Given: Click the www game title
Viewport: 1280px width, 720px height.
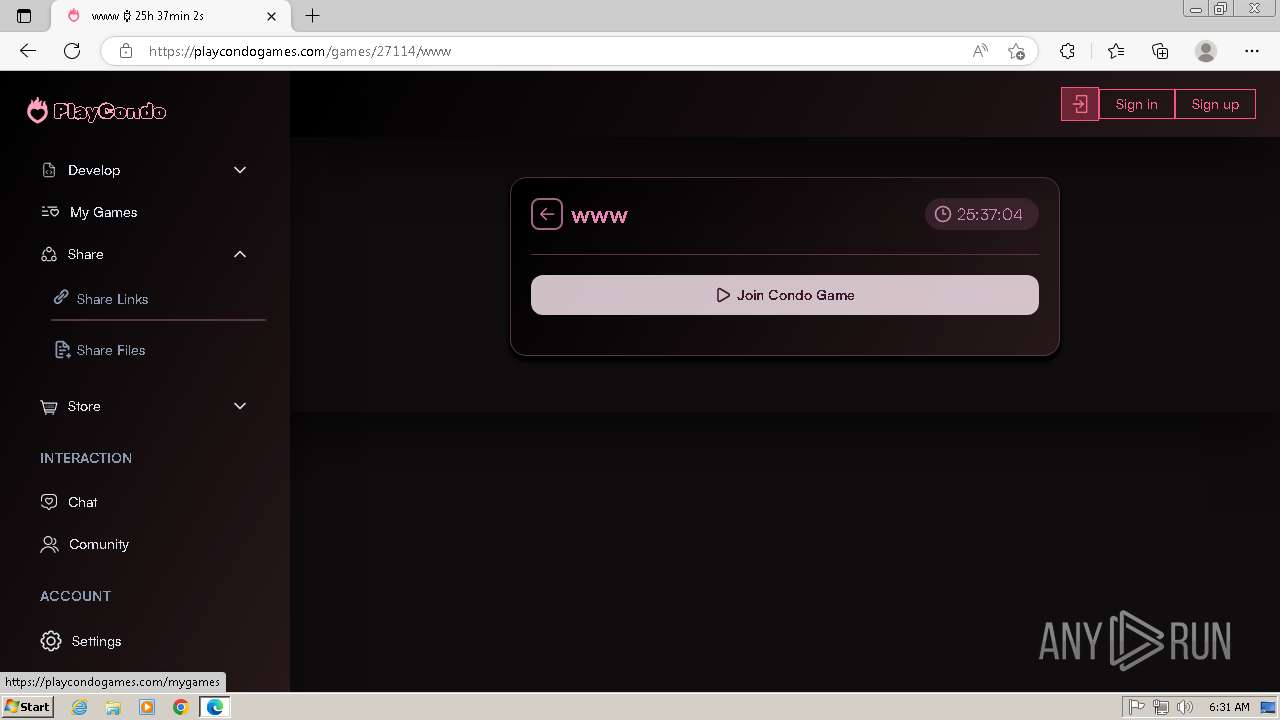Looking at the screenshot, I should pos(599,215).
